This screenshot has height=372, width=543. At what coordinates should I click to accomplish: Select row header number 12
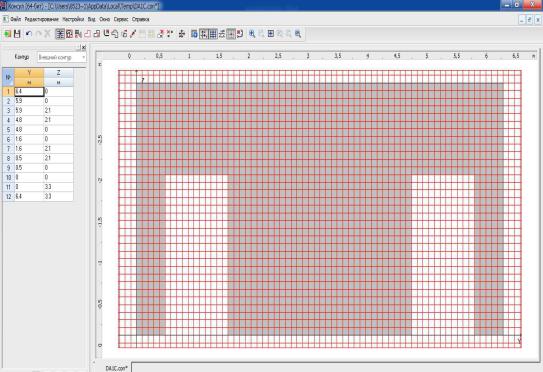coord(8,196)
